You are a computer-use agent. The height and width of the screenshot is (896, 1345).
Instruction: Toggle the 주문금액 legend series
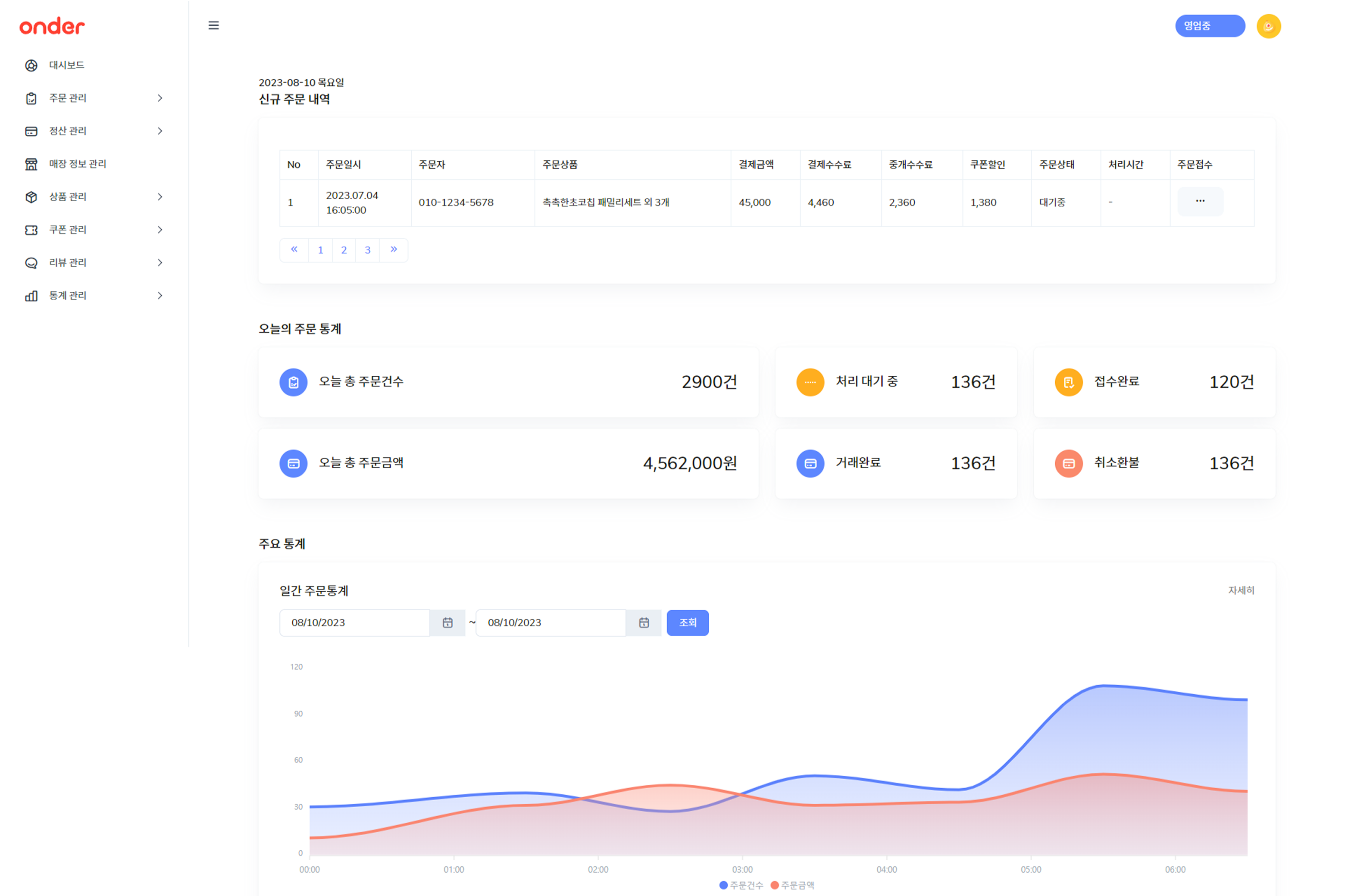[x=792, y=884]
